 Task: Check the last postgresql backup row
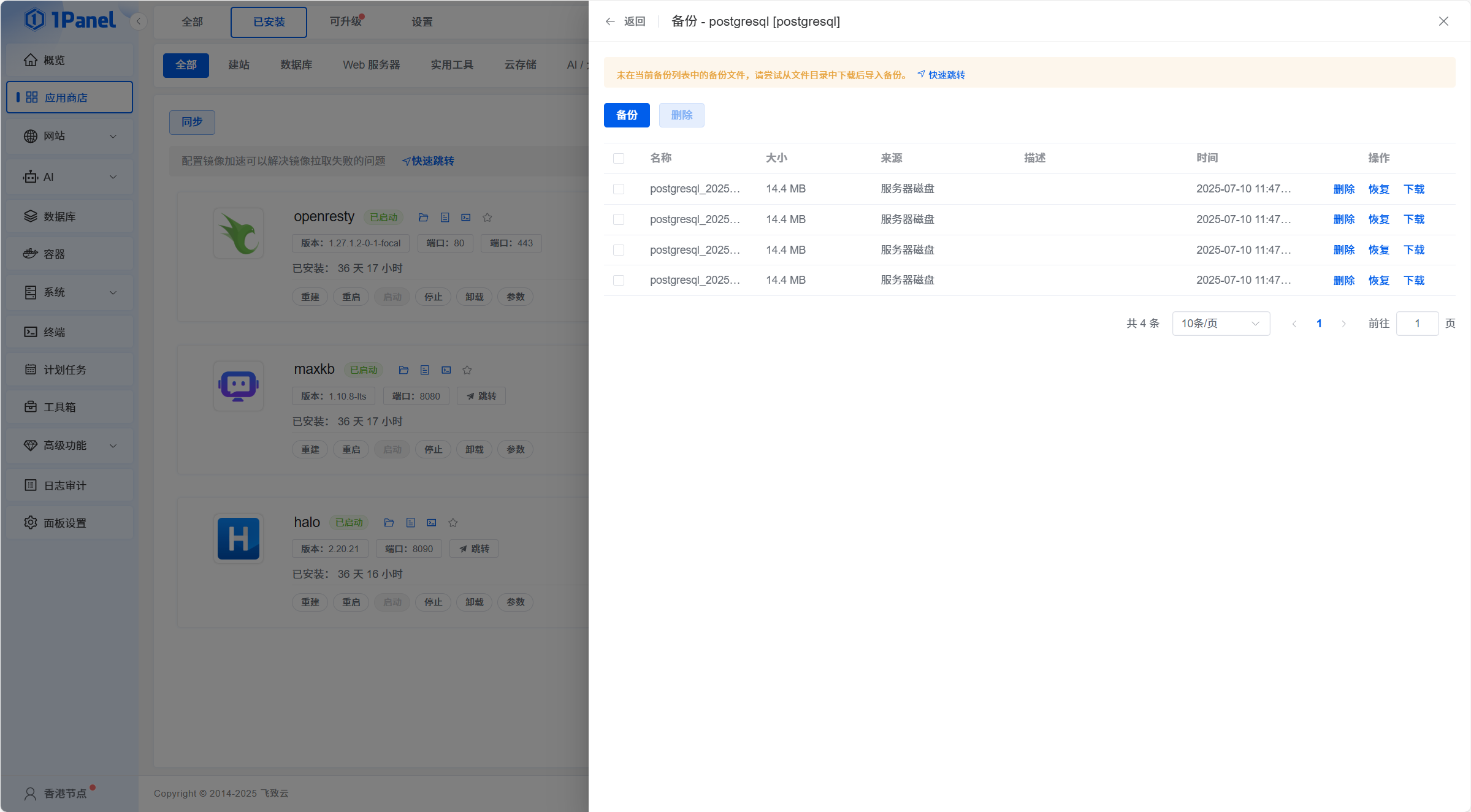pos(619,281)
